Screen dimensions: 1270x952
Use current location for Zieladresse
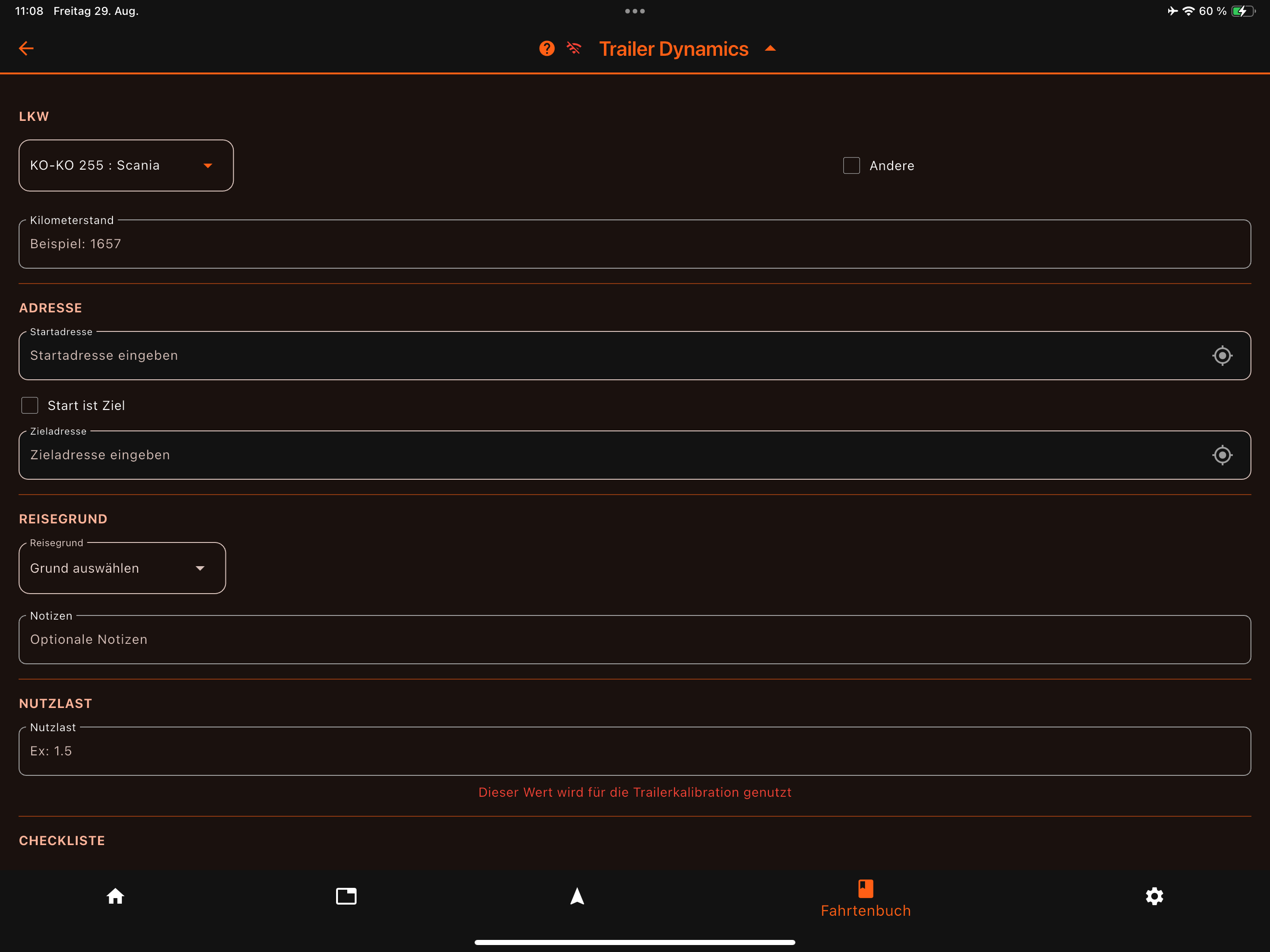[x=1222, y=455]
